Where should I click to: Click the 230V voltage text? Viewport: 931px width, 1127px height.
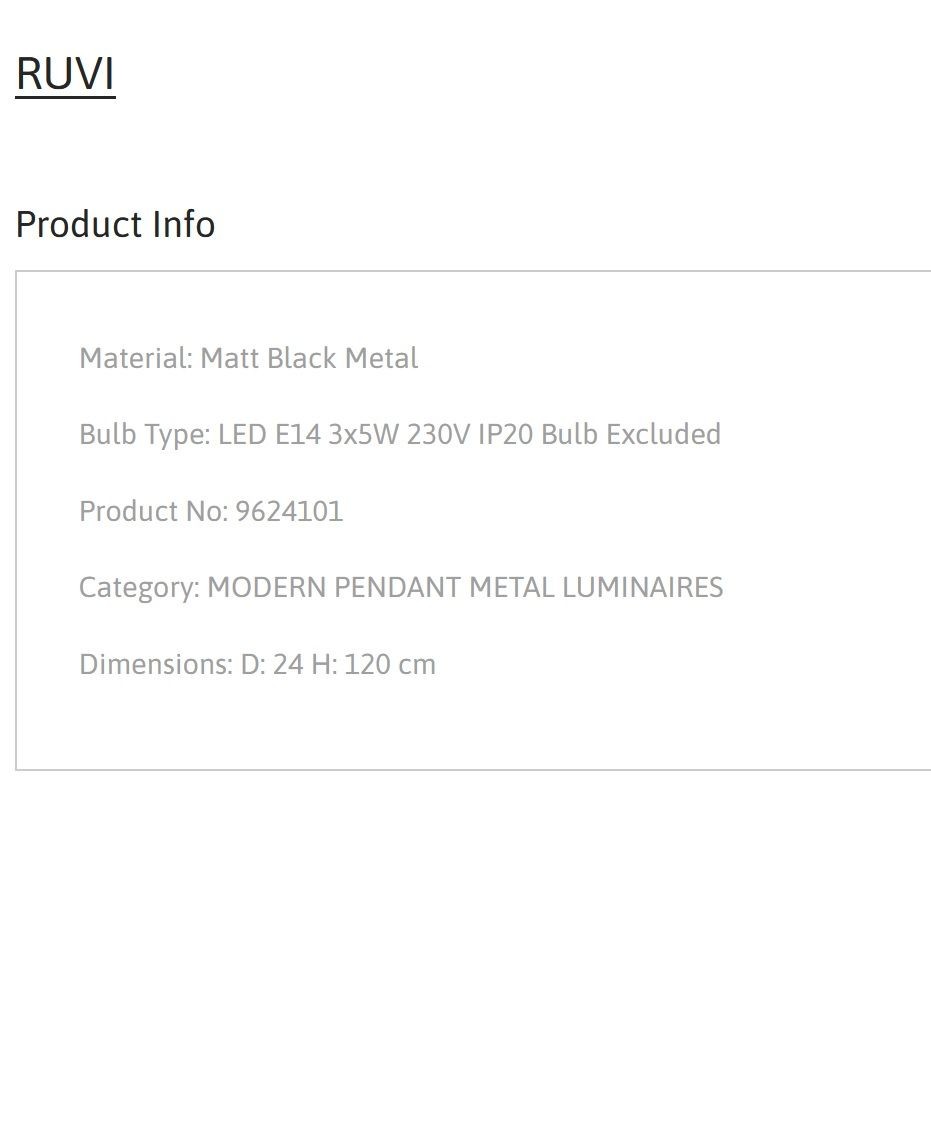(439, 434)
